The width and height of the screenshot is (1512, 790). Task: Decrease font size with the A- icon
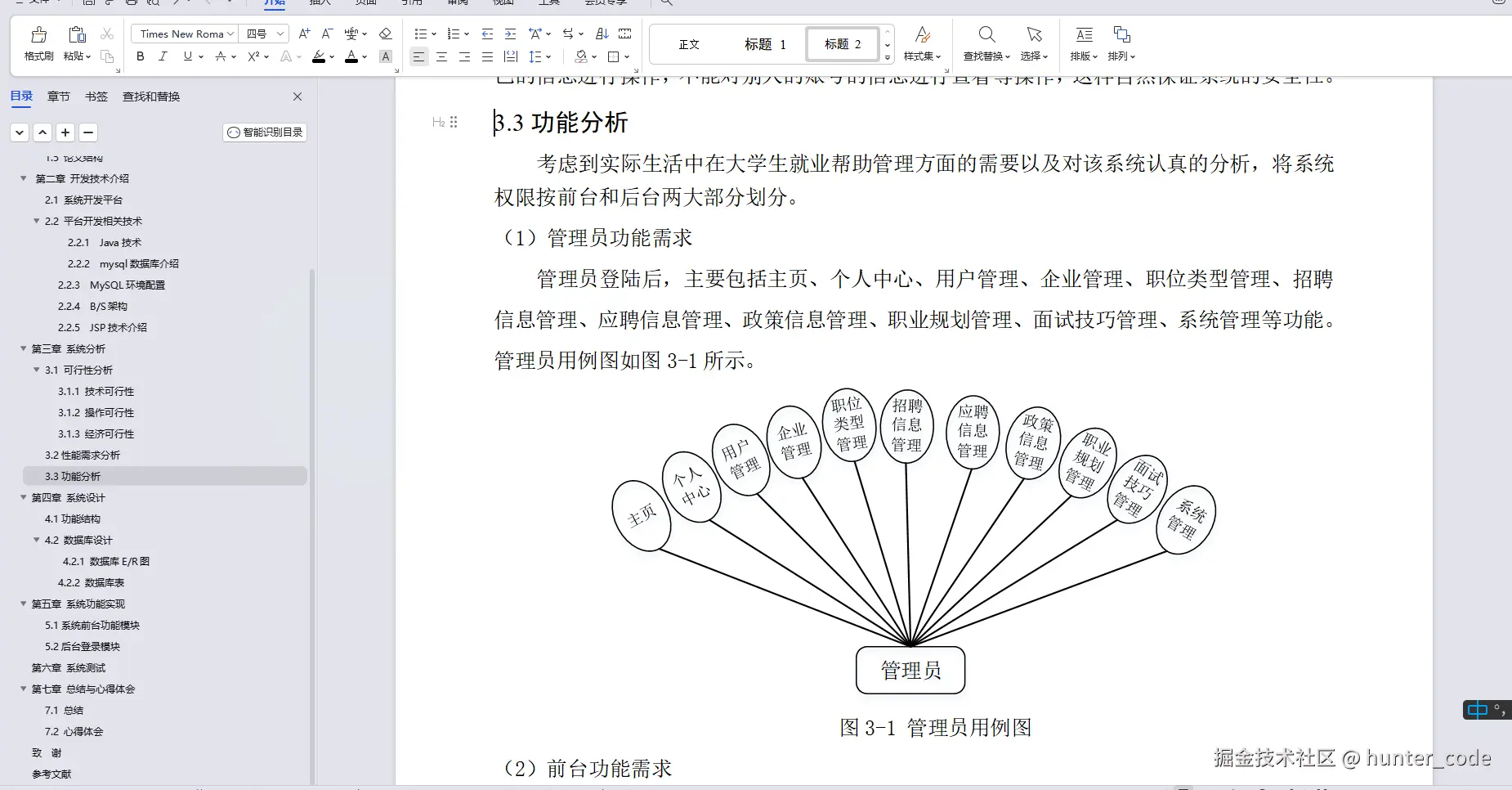(327, 34)
